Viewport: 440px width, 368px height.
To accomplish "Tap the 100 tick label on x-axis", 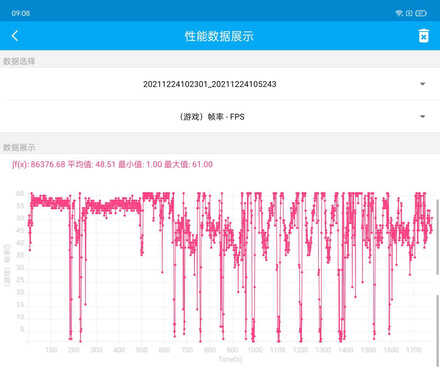I will click(x=51, y=350).
